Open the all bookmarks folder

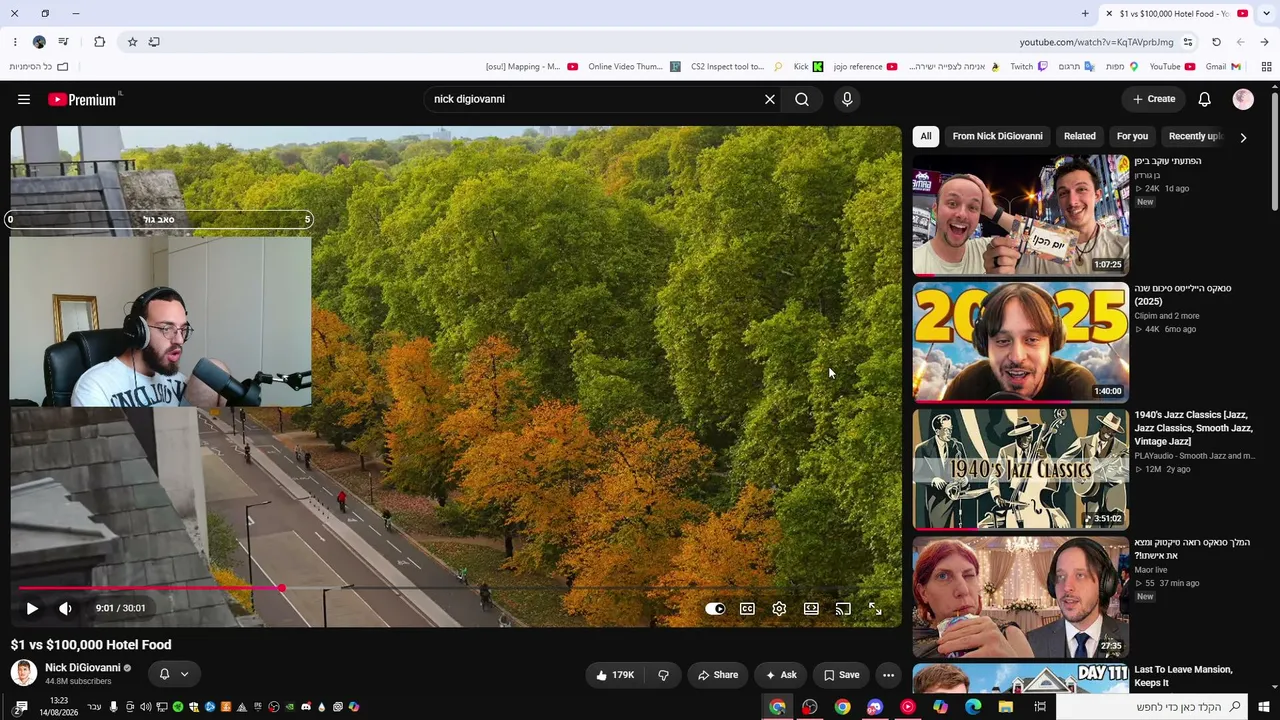[39, 67]
